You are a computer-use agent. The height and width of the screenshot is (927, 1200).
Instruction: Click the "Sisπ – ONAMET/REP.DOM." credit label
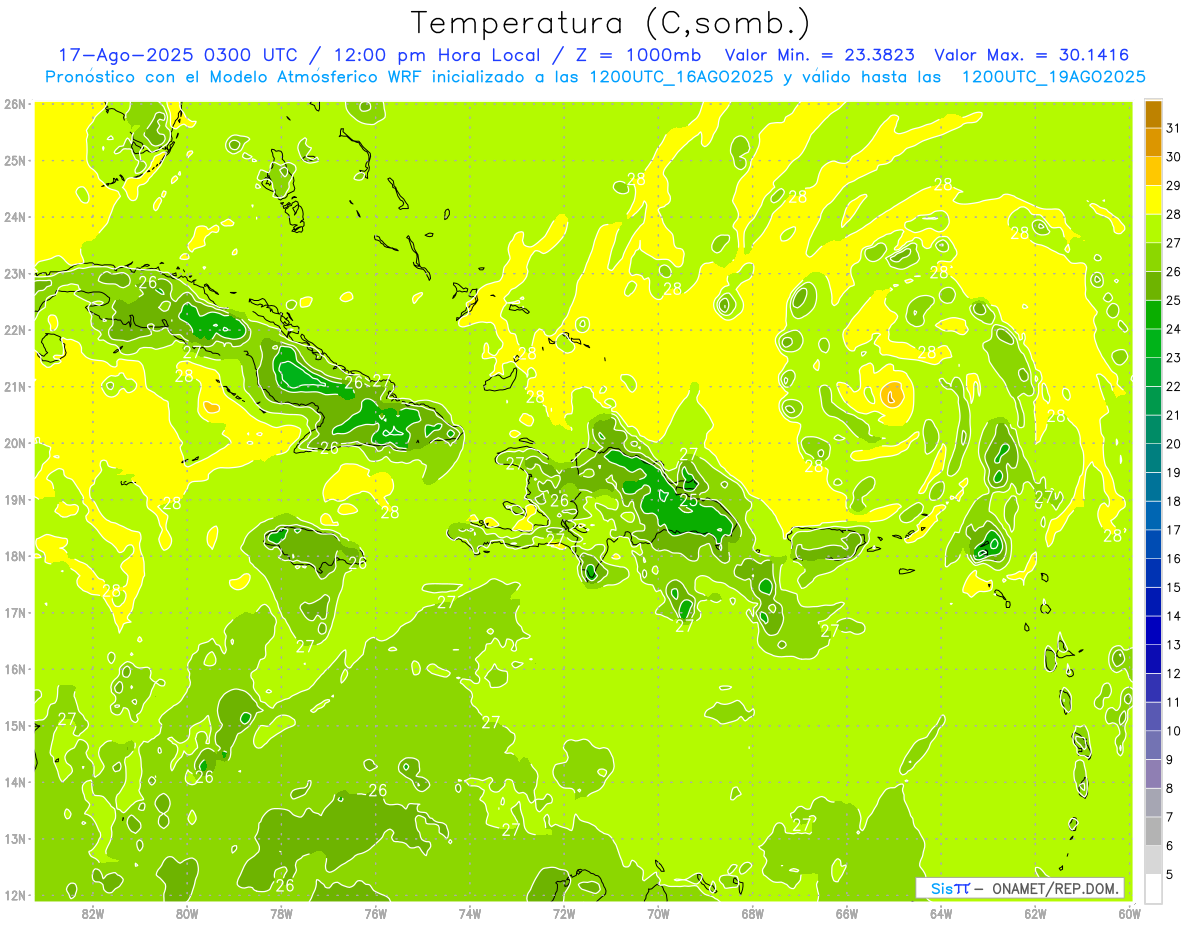[1020, 888]
